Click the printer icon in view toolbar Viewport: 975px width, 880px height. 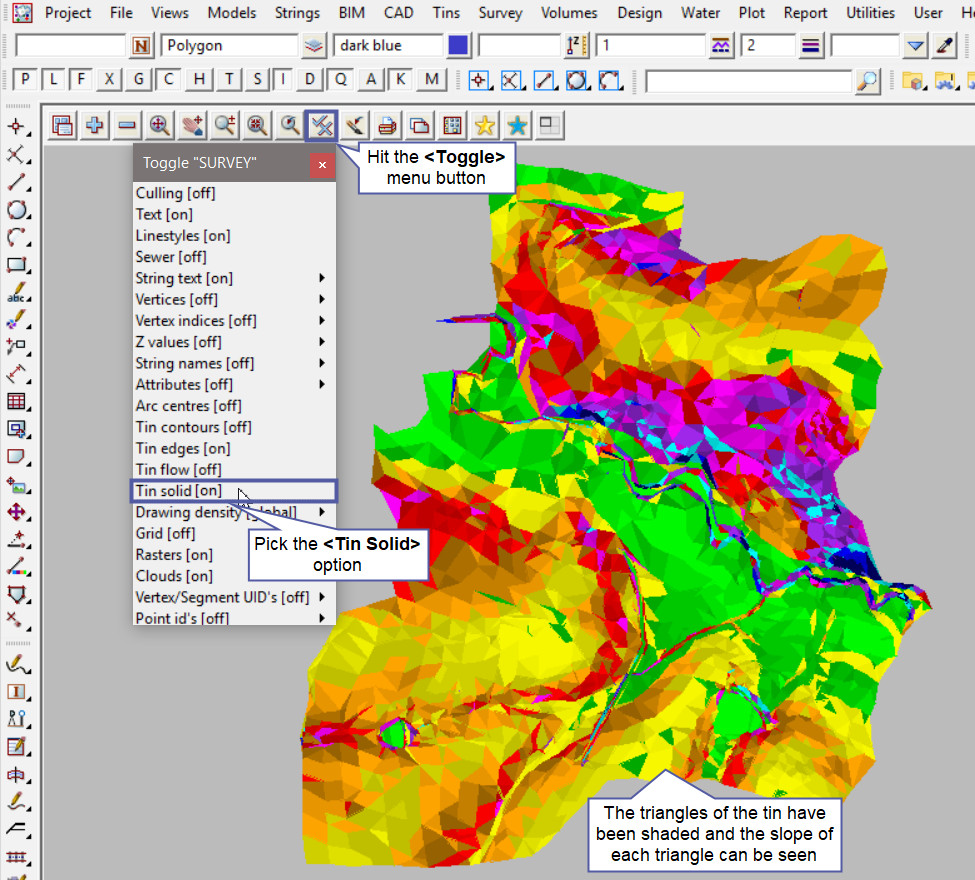click(x=387, y=125)
